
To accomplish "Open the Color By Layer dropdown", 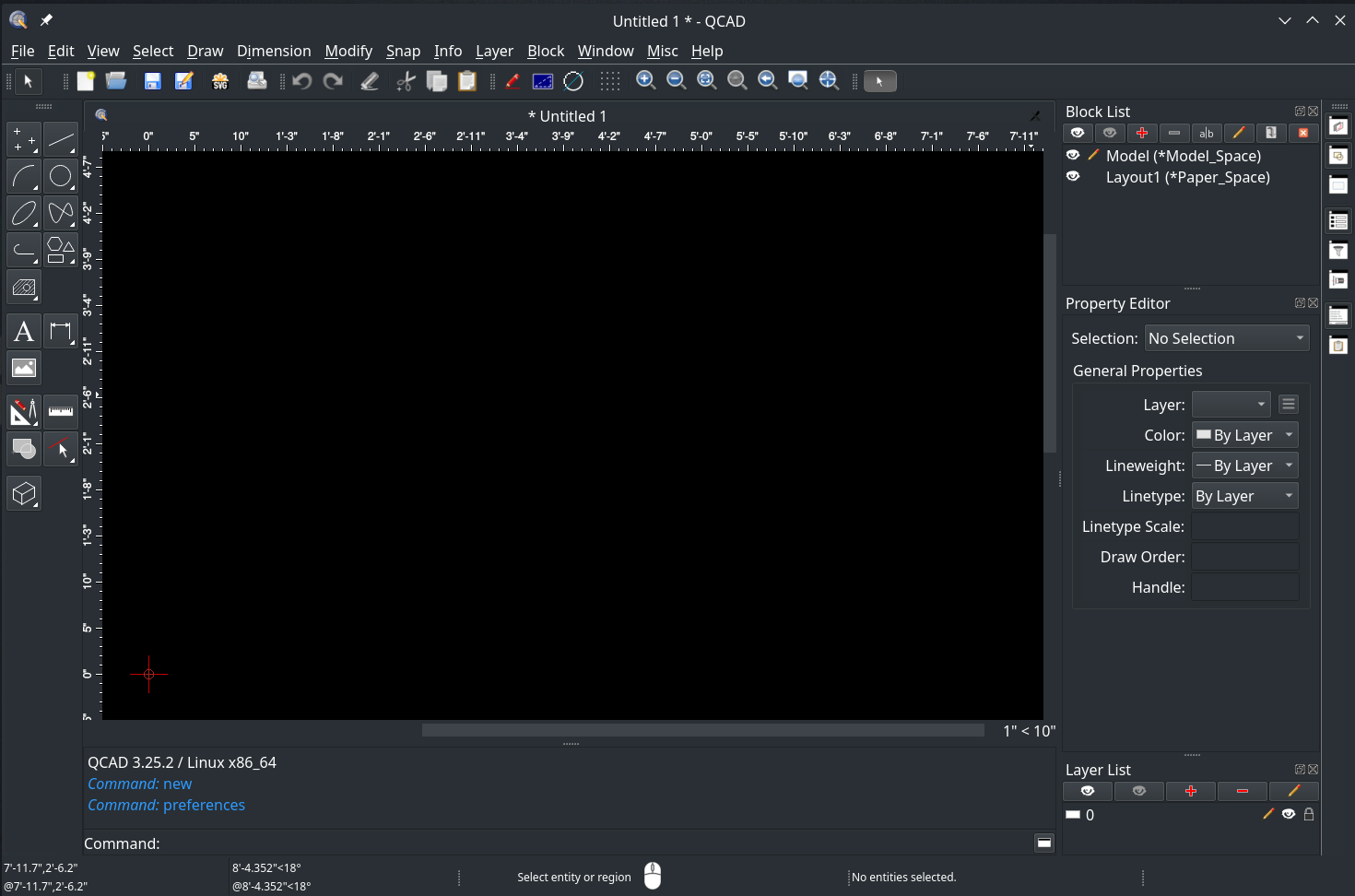I will (x=1245, y=435).
